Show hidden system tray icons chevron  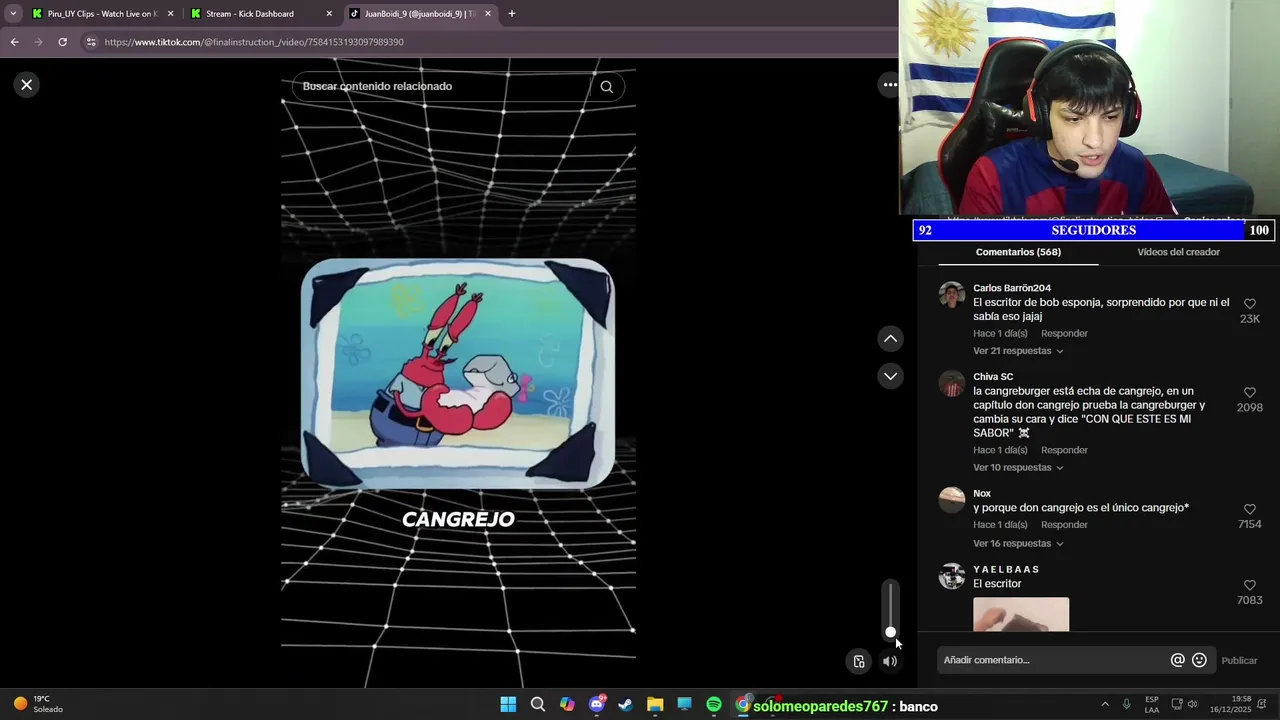pos(1105,705)
